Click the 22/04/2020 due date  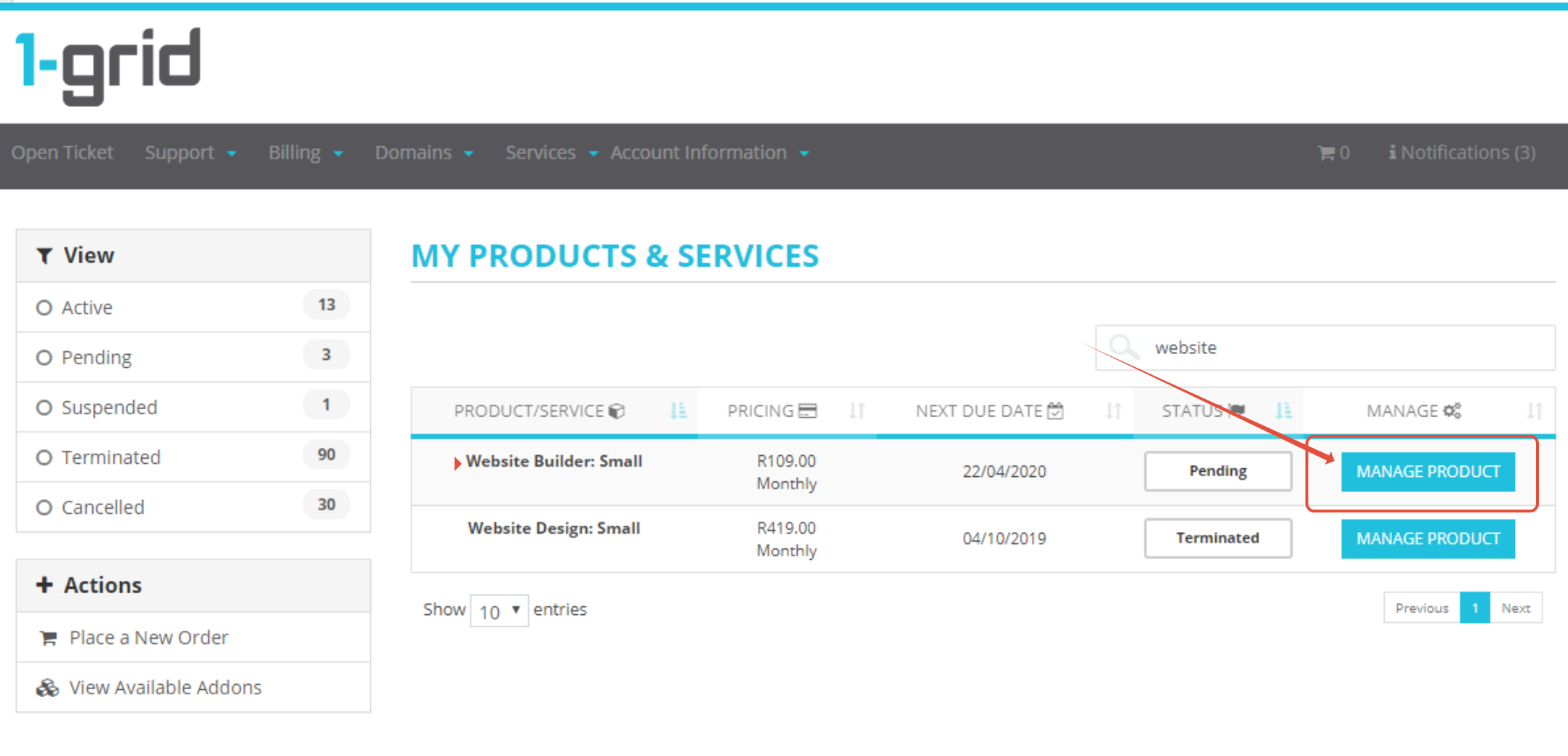[1004, 472]
